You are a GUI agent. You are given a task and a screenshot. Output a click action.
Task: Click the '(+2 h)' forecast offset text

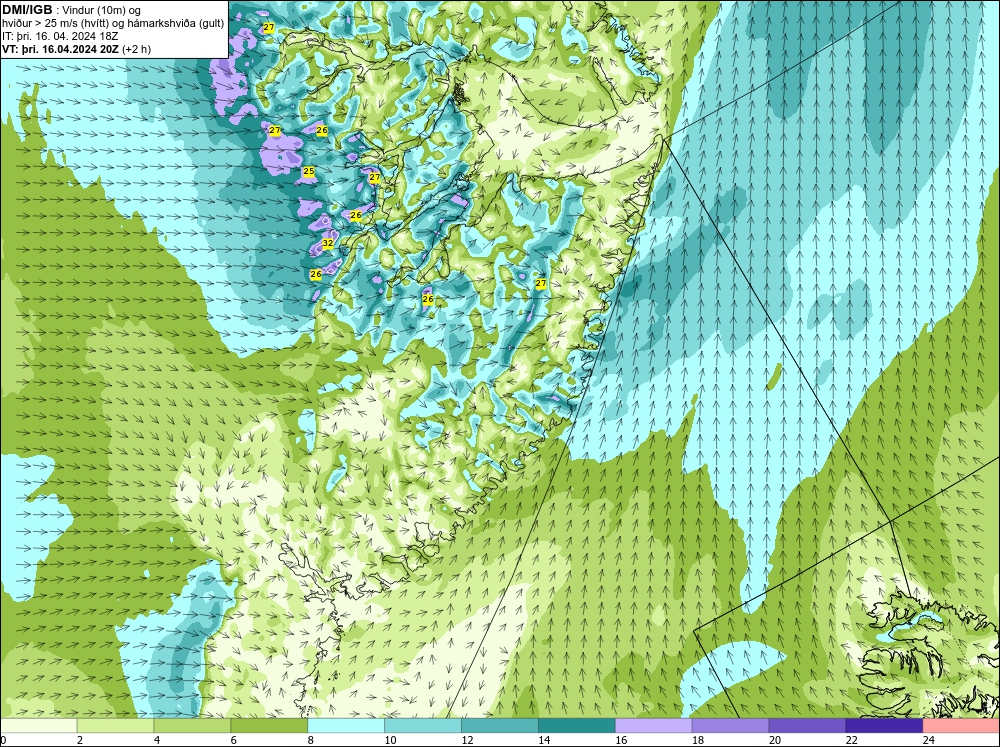[x=136, y=49]
